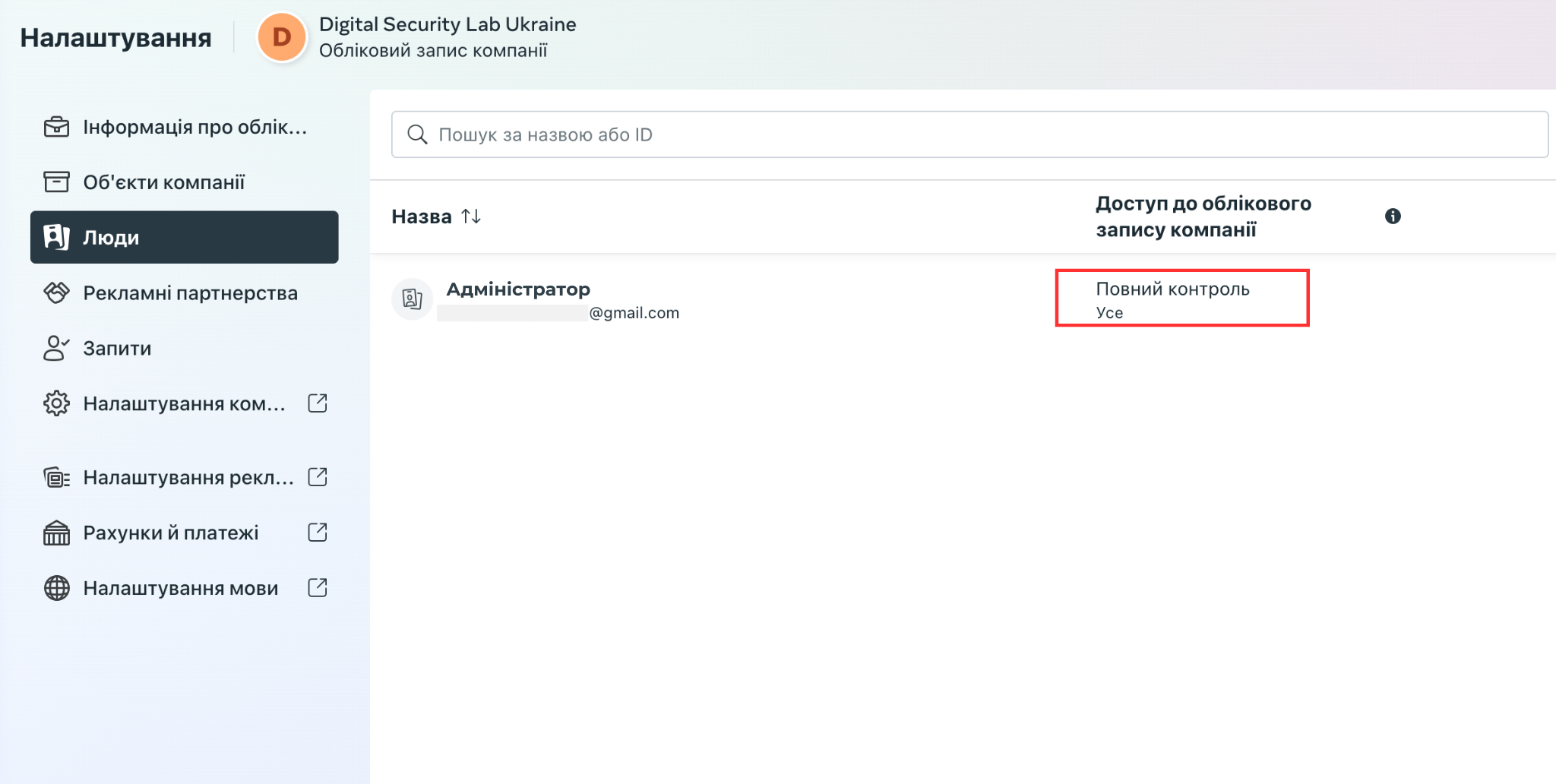The image size is (1556, 784).
Task: Open Об'єкти компанії section
Action: 185,182
